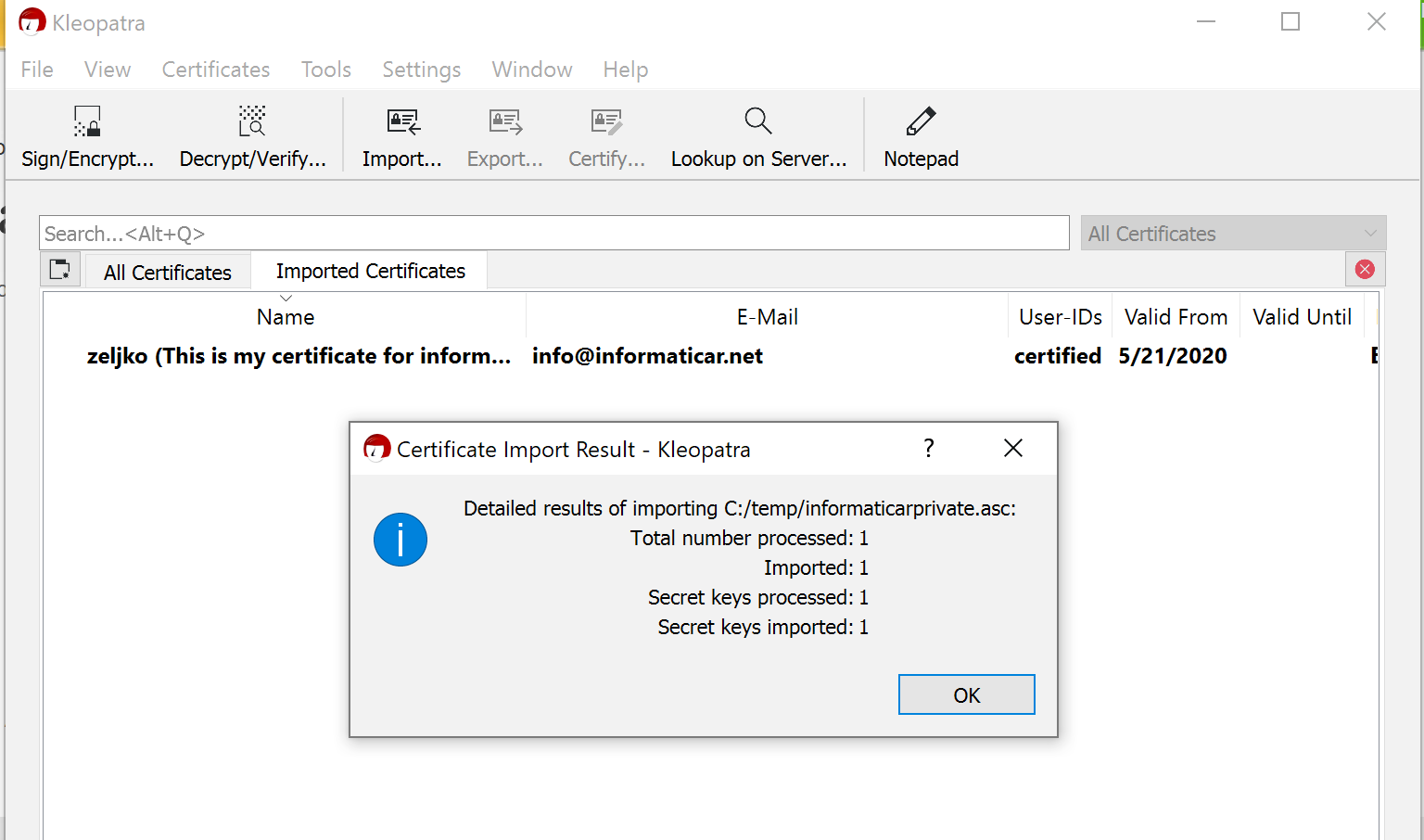Open the Settings menu
This screenshot has height=840, width=1424.
tap(422, 70)
